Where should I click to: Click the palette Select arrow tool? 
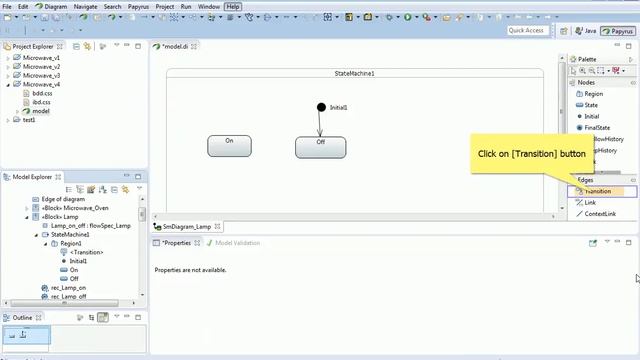pos(573,71)
